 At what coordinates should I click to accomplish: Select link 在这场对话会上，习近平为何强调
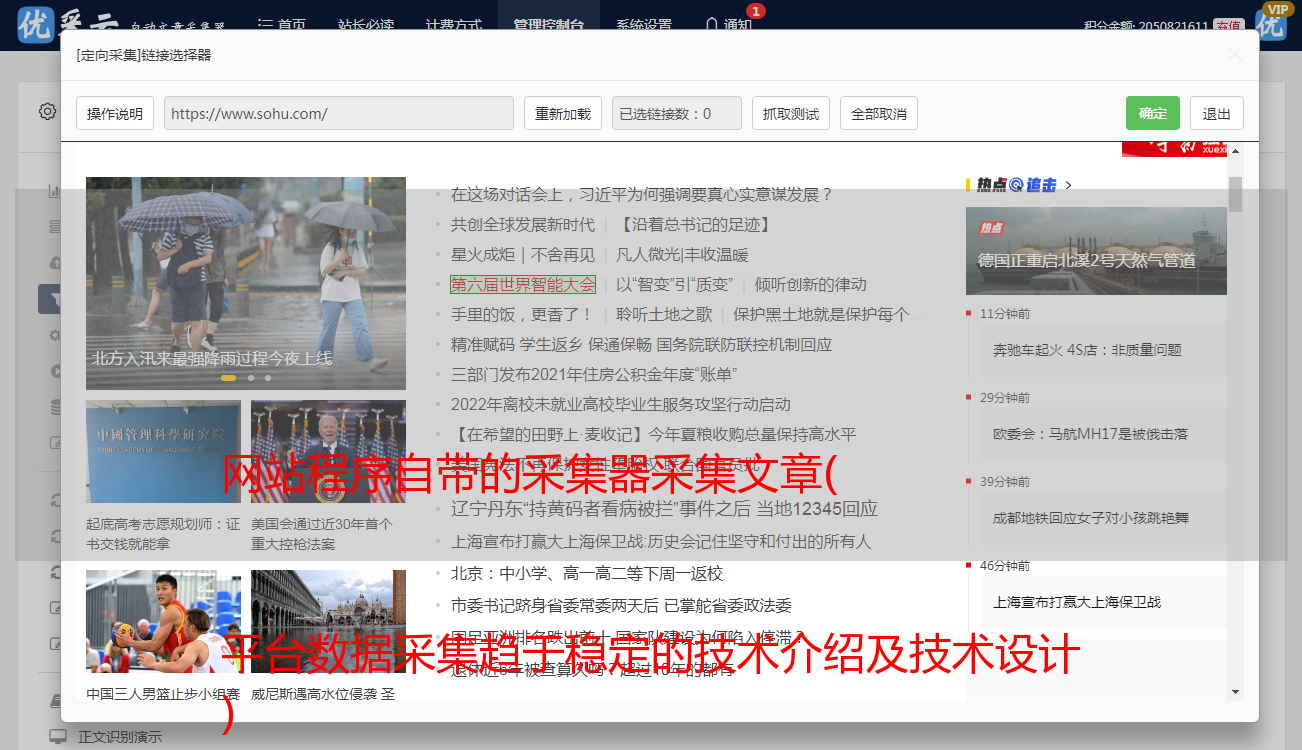642,194
